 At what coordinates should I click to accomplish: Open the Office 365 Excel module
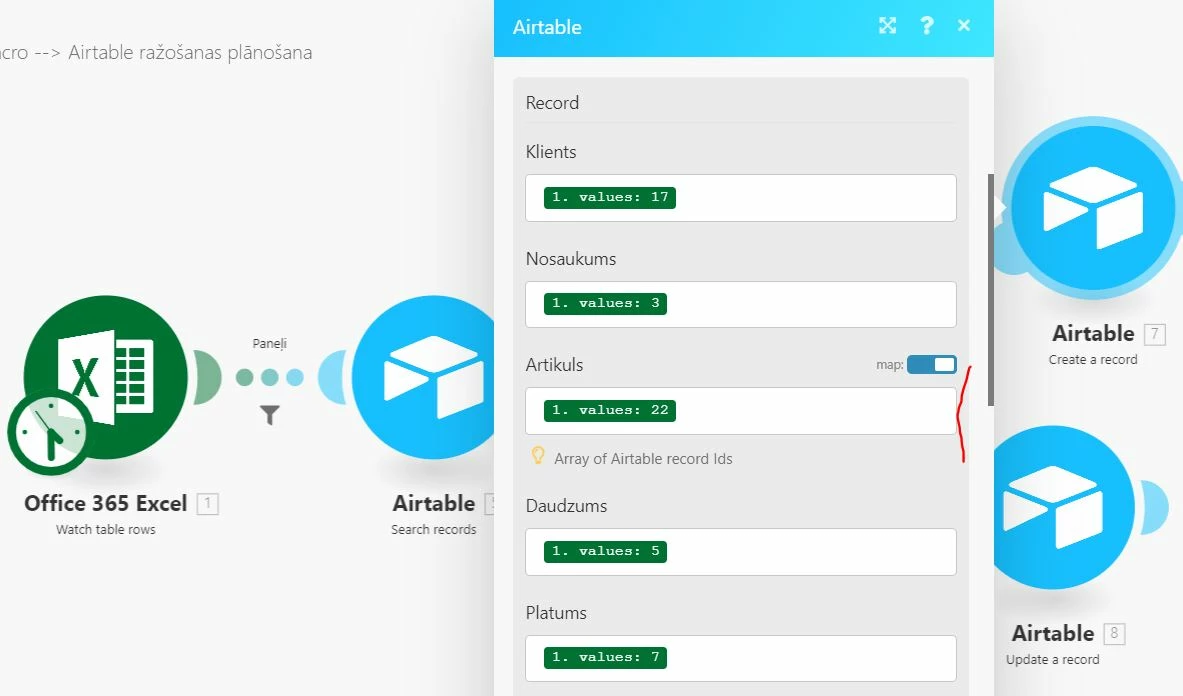click(x=106, y=377)
